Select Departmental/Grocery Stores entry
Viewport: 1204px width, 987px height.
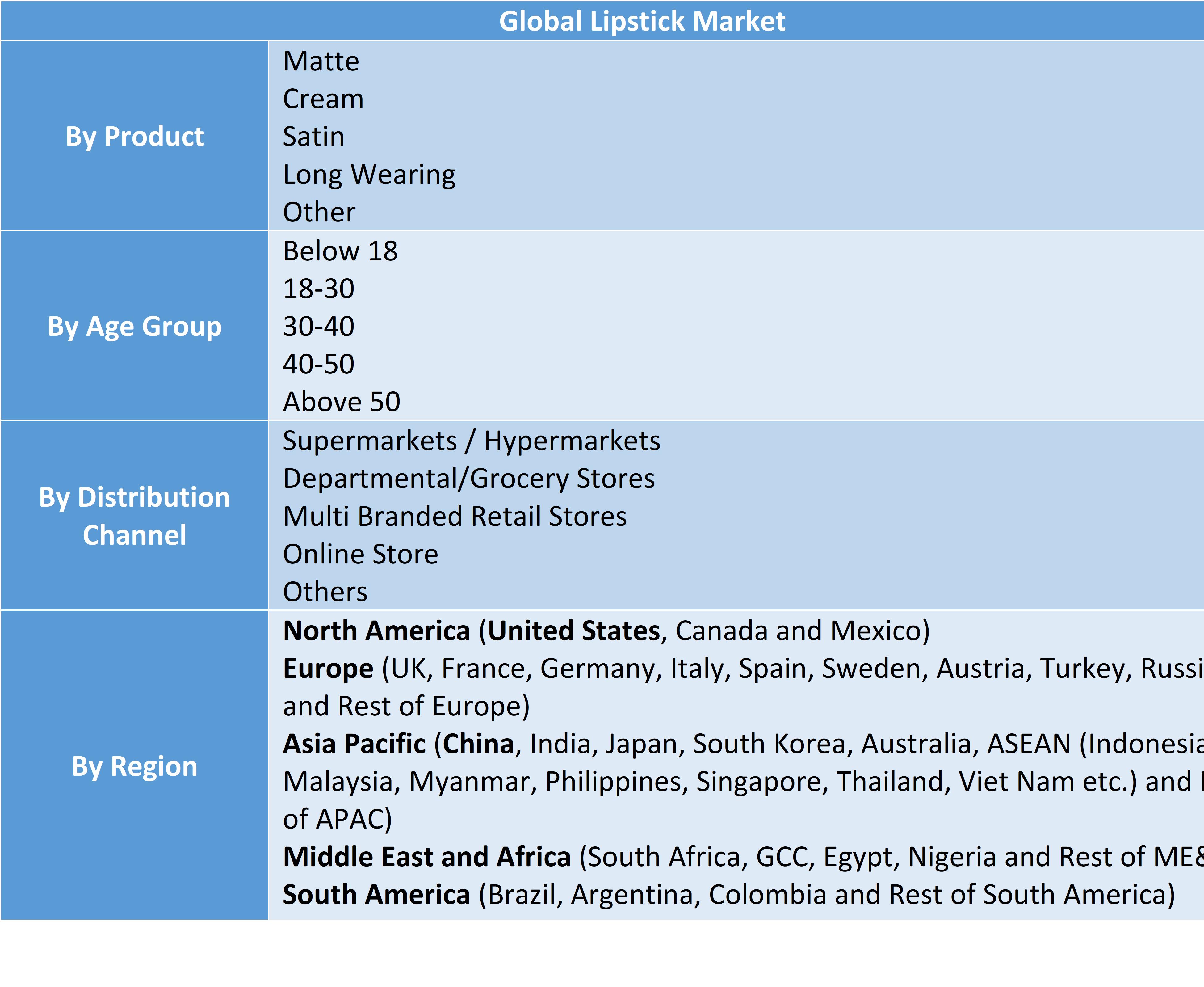[468, 479]
